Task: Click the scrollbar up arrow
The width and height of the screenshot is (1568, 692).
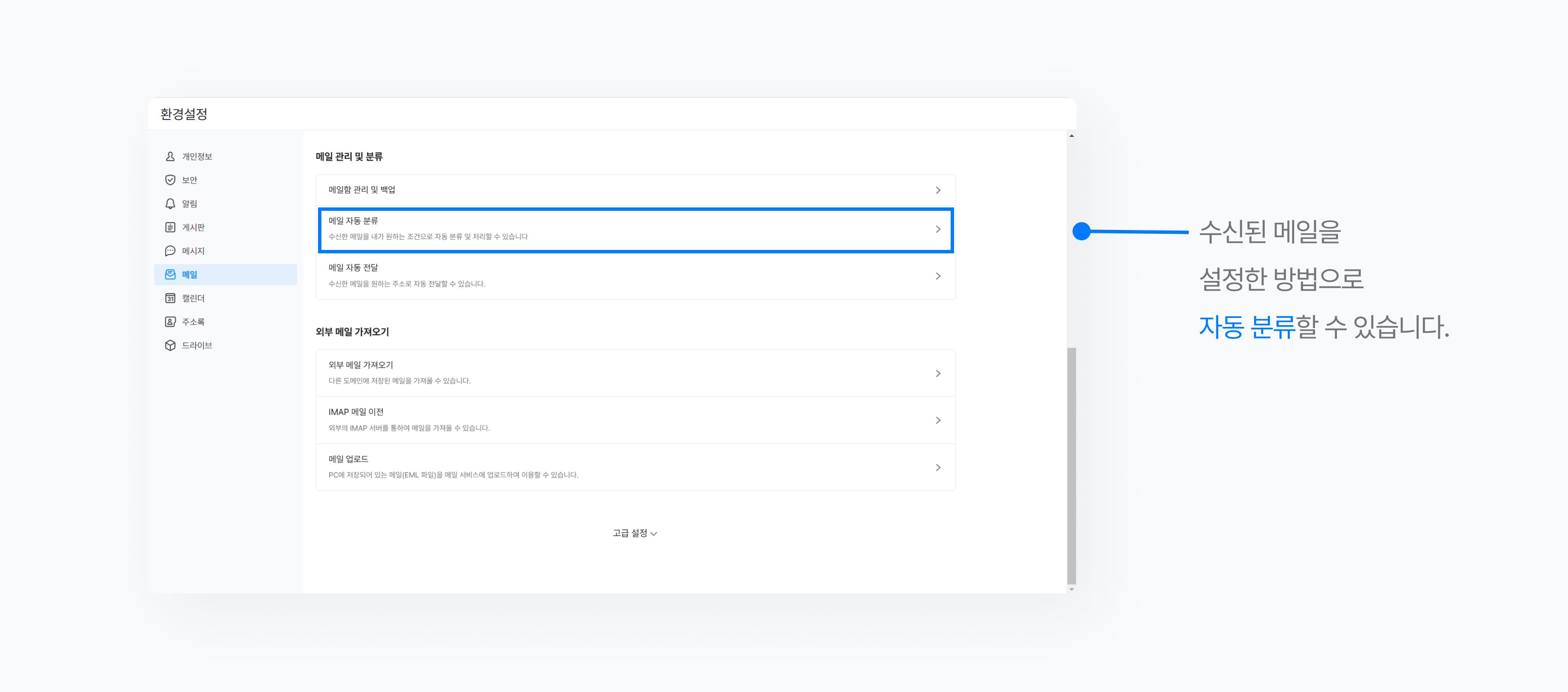Action: [x=1071, y=136]
